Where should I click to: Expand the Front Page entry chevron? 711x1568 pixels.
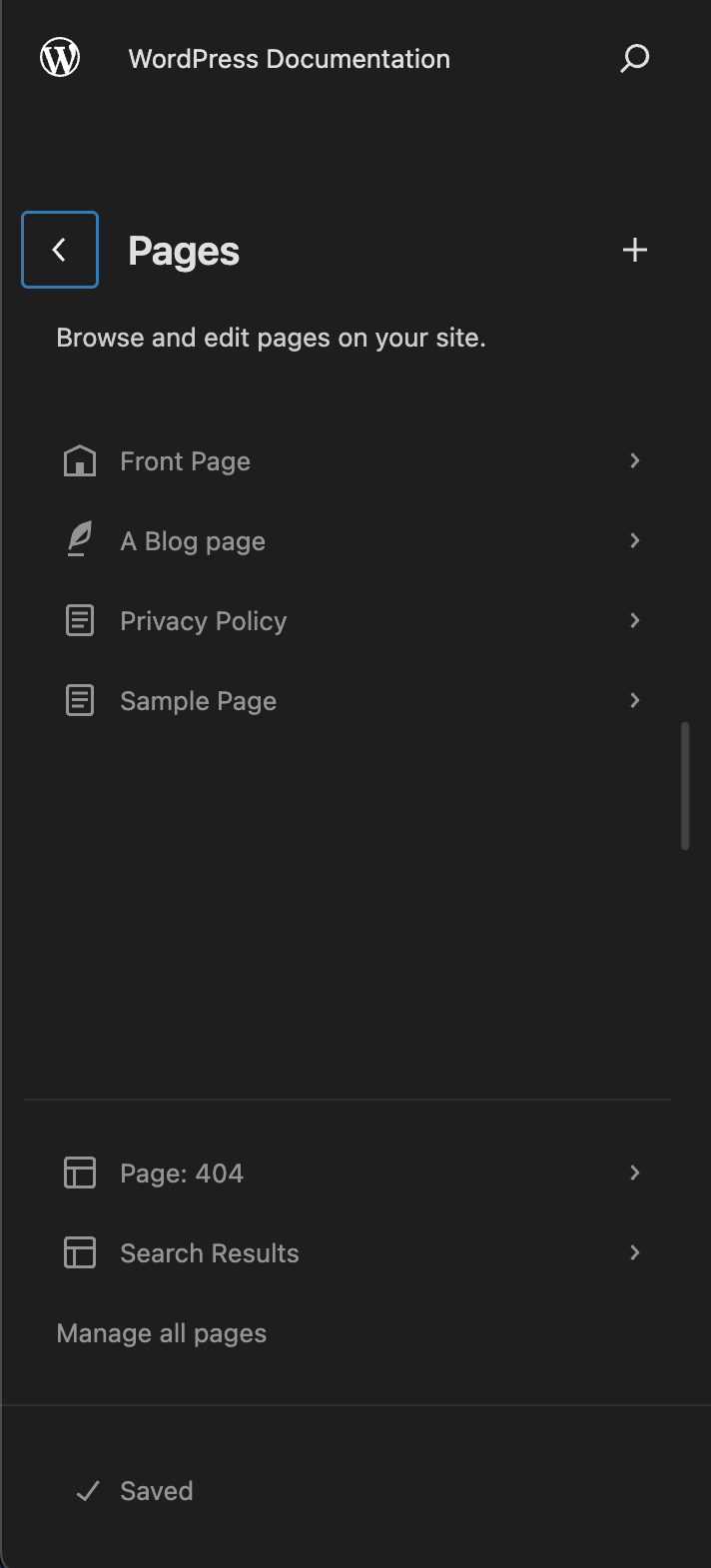635,460
